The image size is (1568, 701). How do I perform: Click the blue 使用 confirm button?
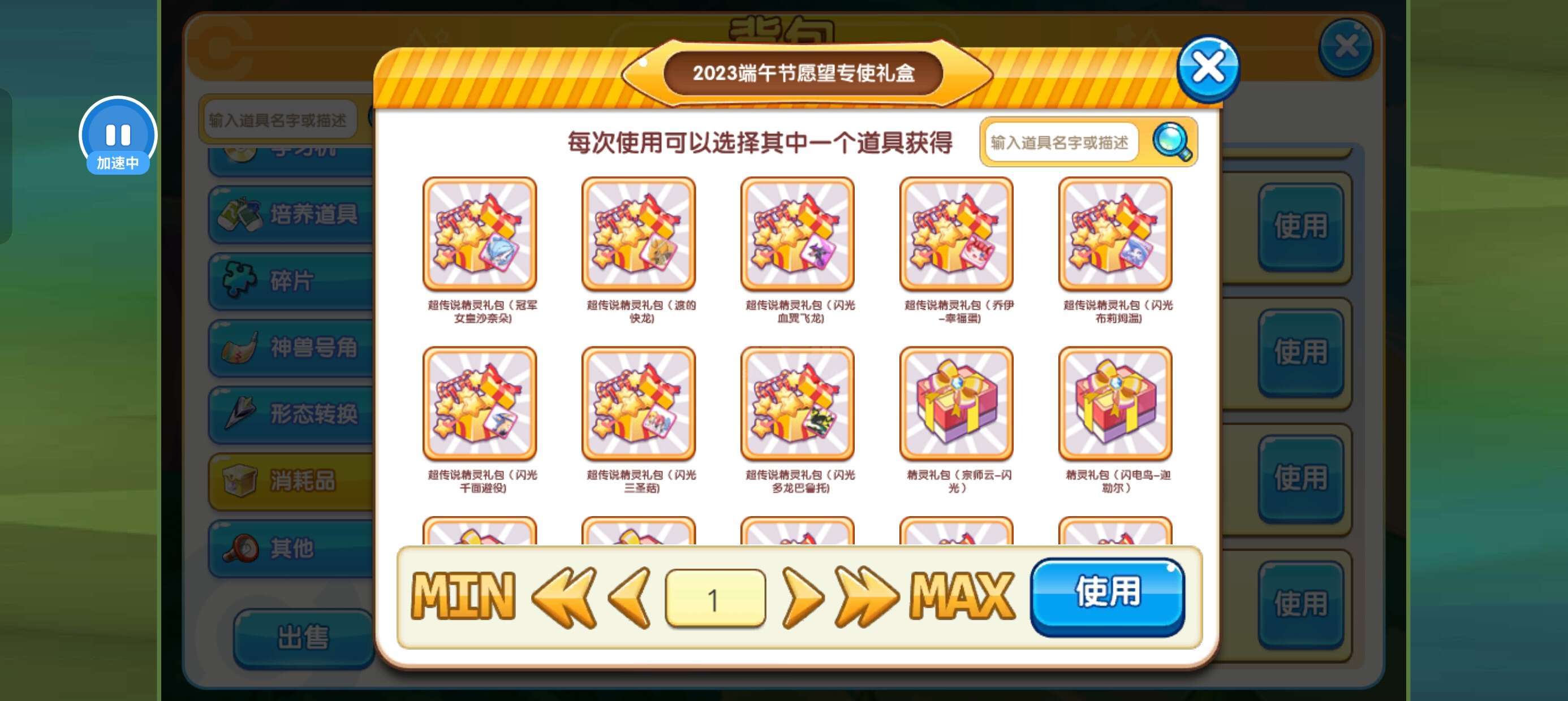click(1107, 596)
